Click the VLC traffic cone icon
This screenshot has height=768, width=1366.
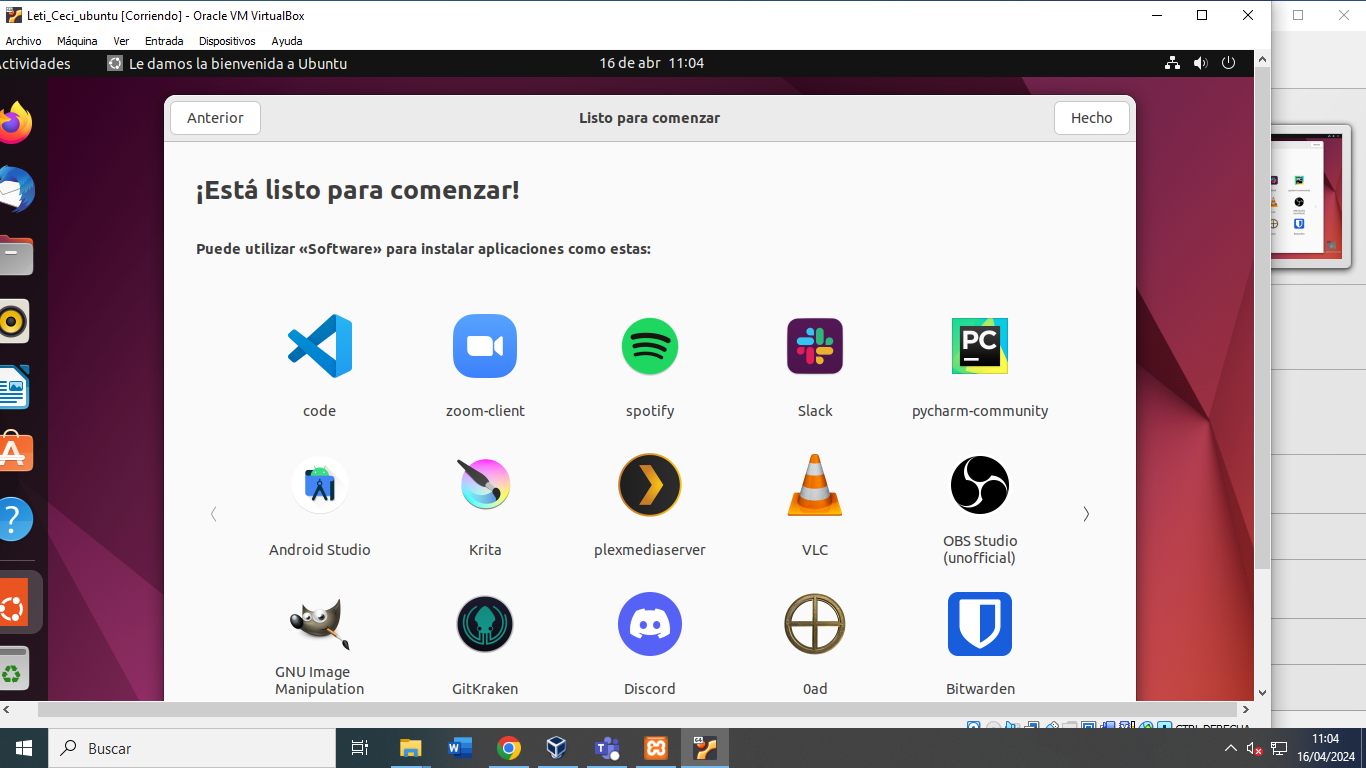[815, 485]
